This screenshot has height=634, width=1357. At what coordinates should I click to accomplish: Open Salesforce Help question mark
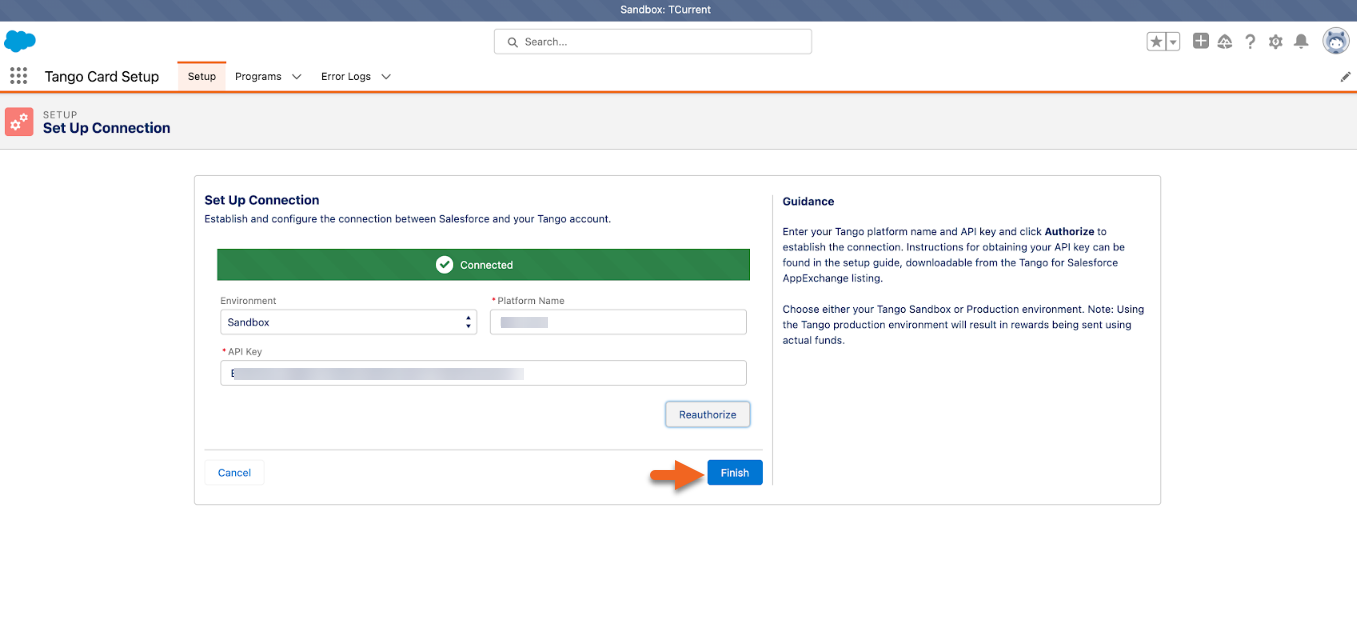tap(1250, 41)
